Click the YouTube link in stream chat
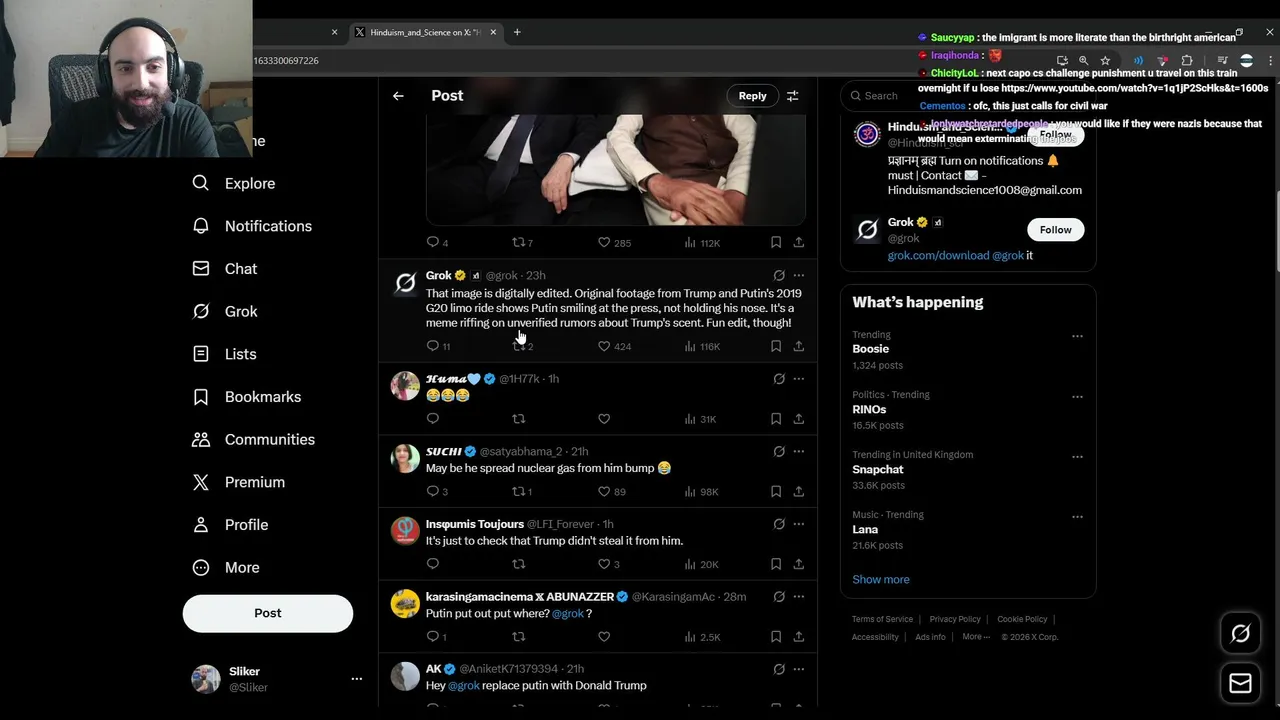 [1134, 88]
